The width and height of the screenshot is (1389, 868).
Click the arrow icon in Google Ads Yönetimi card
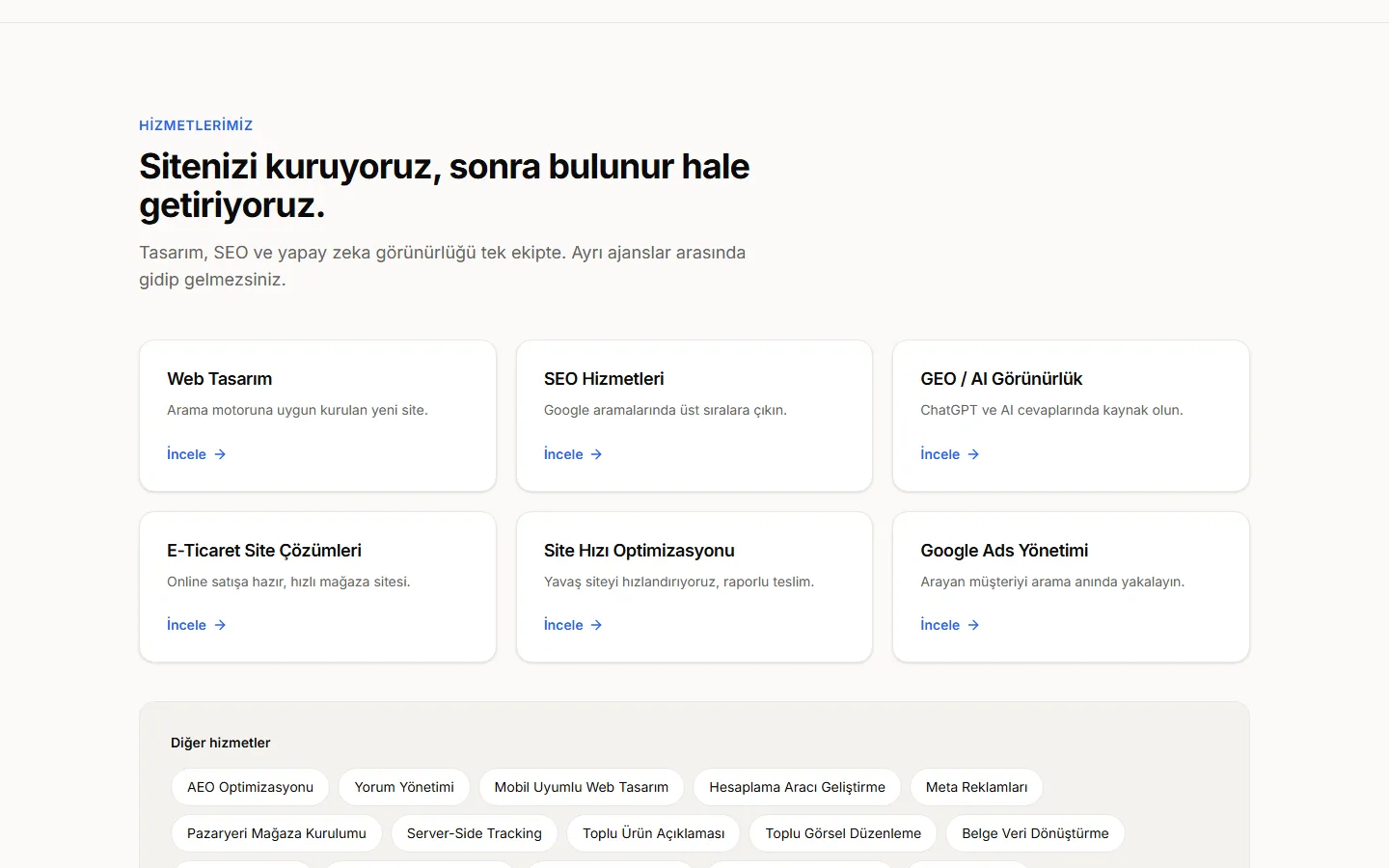point(973,625)
